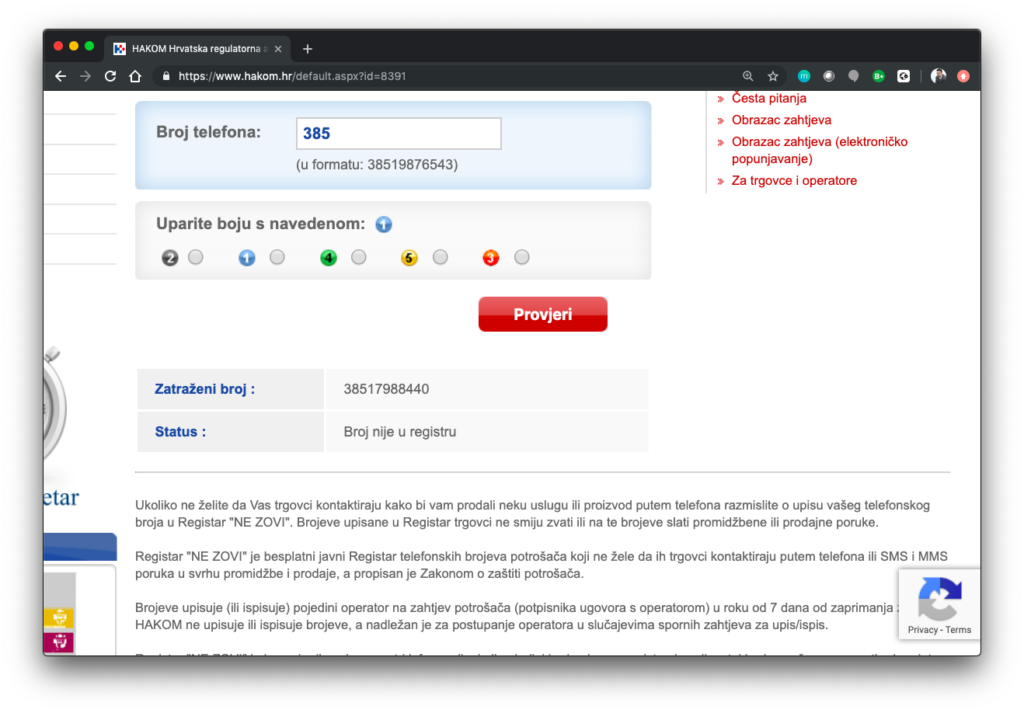Select the radio button next to red 3
Image resolution: width=1024 pixels, height=713 pixels.
coord(522,257)
